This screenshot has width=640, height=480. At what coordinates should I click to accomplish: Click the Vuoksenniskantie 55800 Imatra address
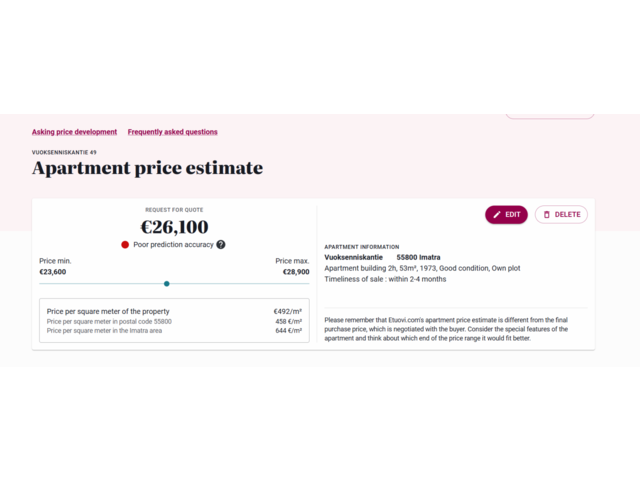click(x=382, y=258)
